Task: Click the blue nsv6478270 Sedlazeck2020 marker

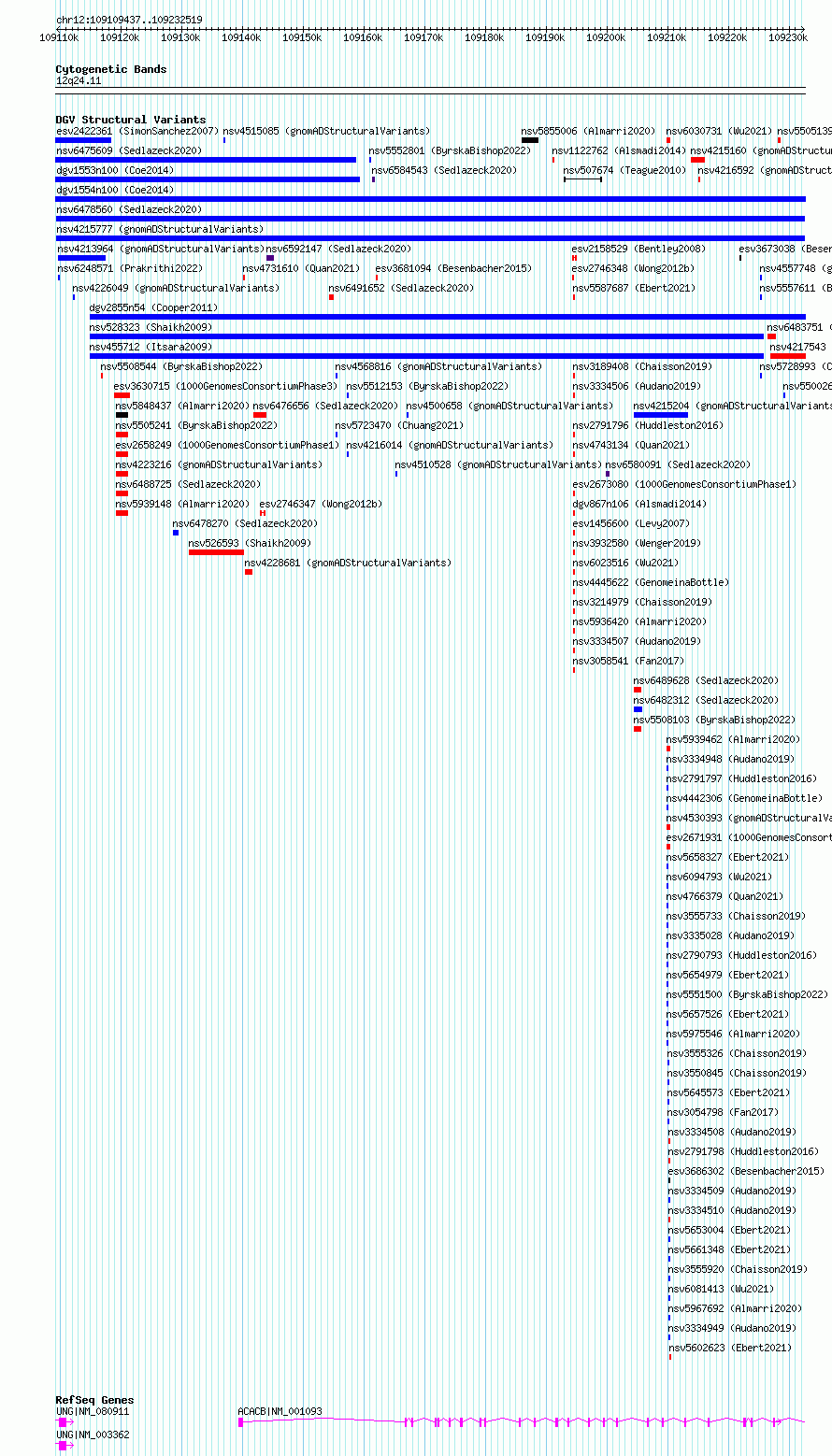Action: (x=175, y=533)
